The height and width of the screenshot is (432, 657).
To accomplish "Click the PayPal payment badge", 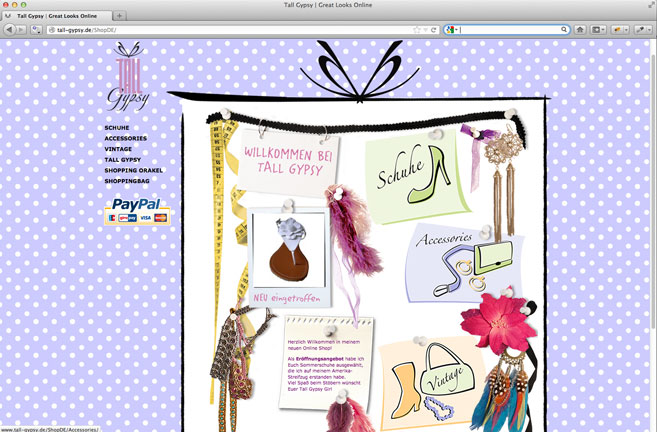I will click(137, 211).
